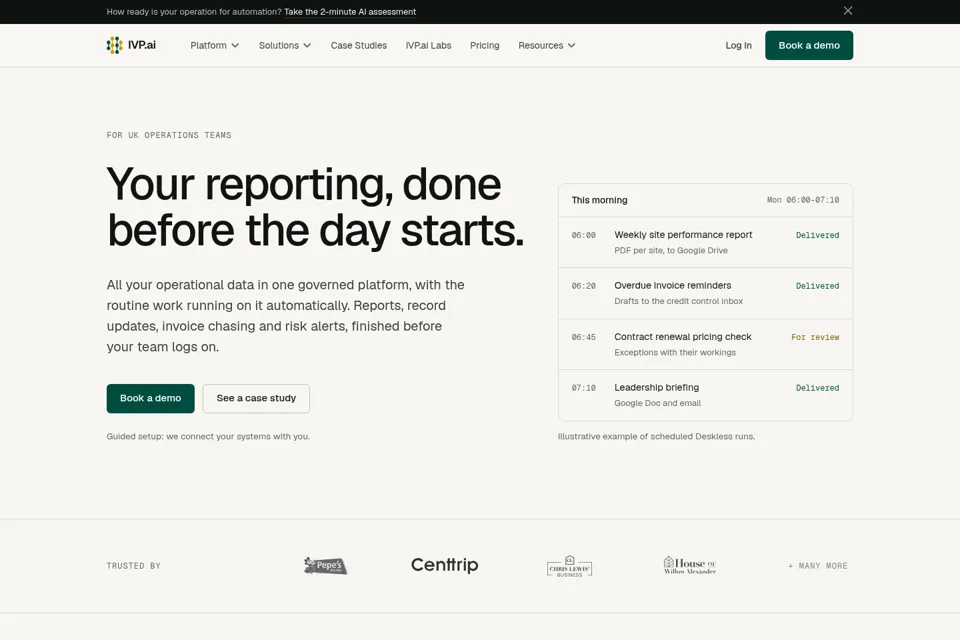Click the 'Mon 06:00-07:10' time range
960x640 pixels.
803,200
